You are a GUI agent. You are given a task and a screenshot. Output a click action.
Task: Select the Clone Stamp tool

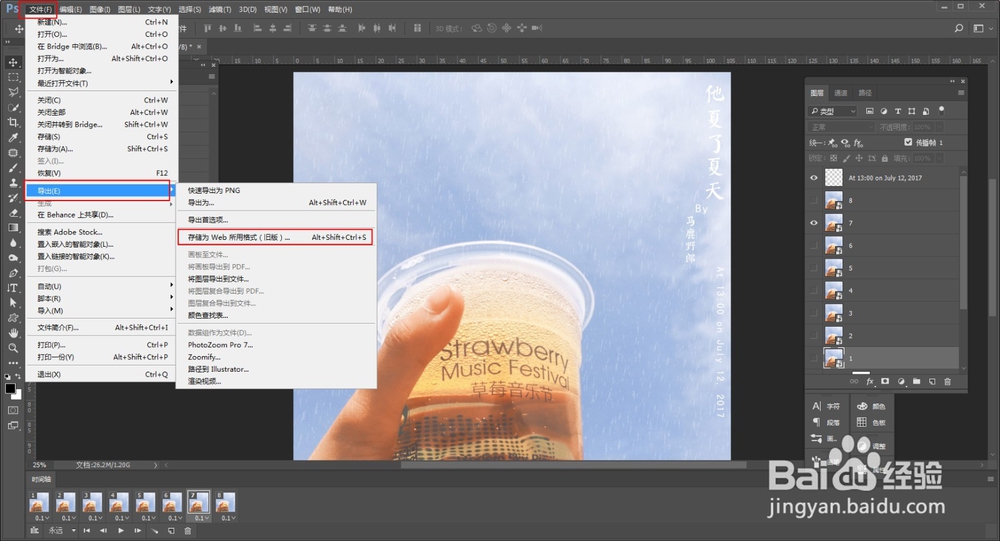tap(13, 183)
